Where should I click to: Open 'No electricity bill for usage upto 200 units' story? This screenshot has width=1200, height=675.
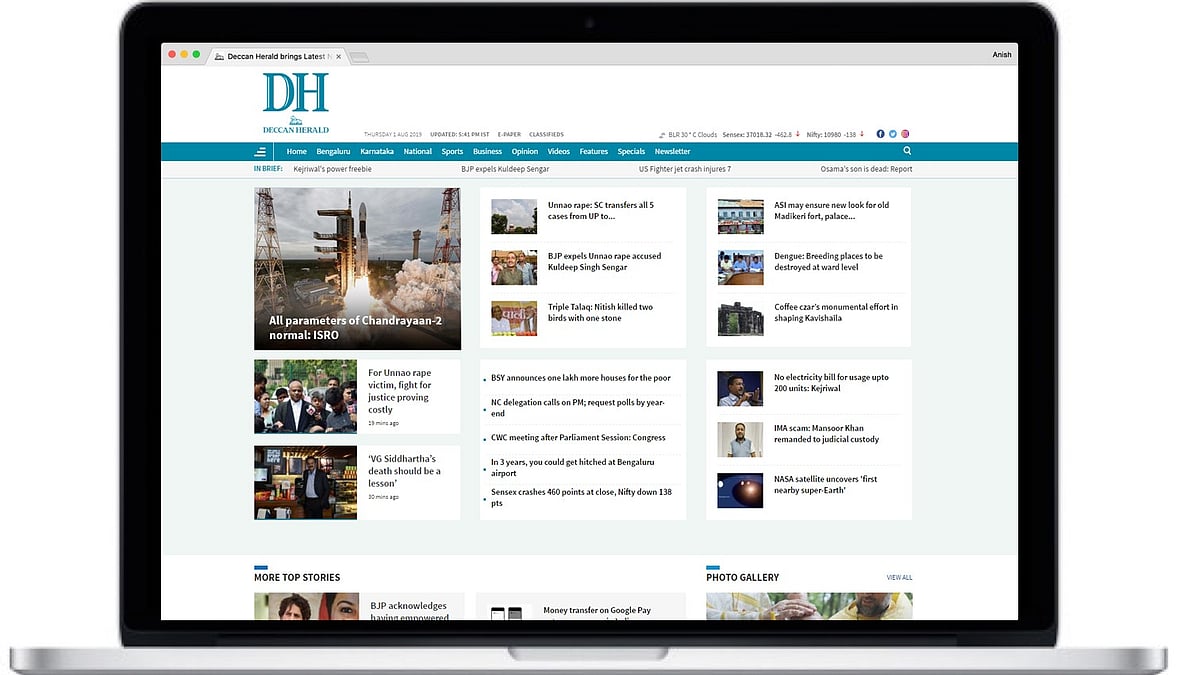click(831, 383)
